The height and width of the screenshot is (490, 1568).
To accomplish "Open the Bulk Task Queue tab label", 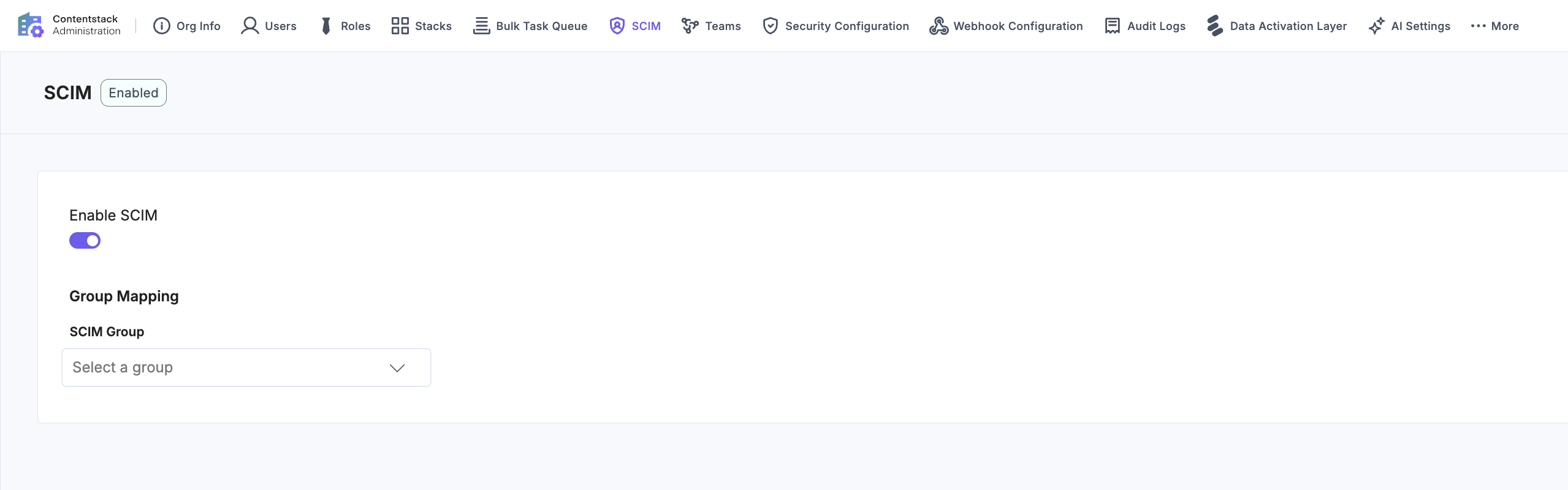I will pyautogui.click(x=542, y=26).
